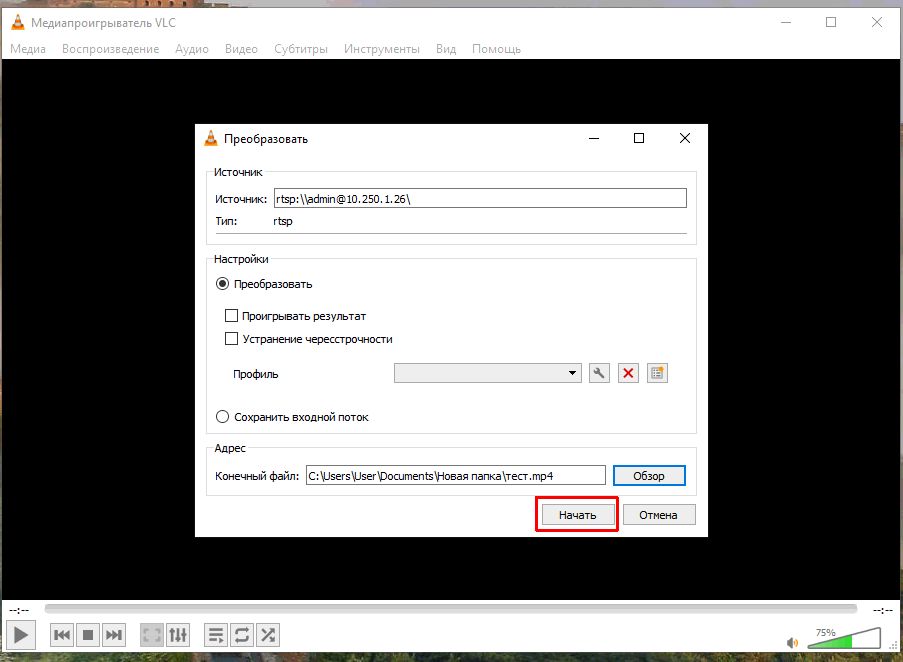Go to previous media track
The height and width of the screenshot is (662, 903).
(62, 635)
